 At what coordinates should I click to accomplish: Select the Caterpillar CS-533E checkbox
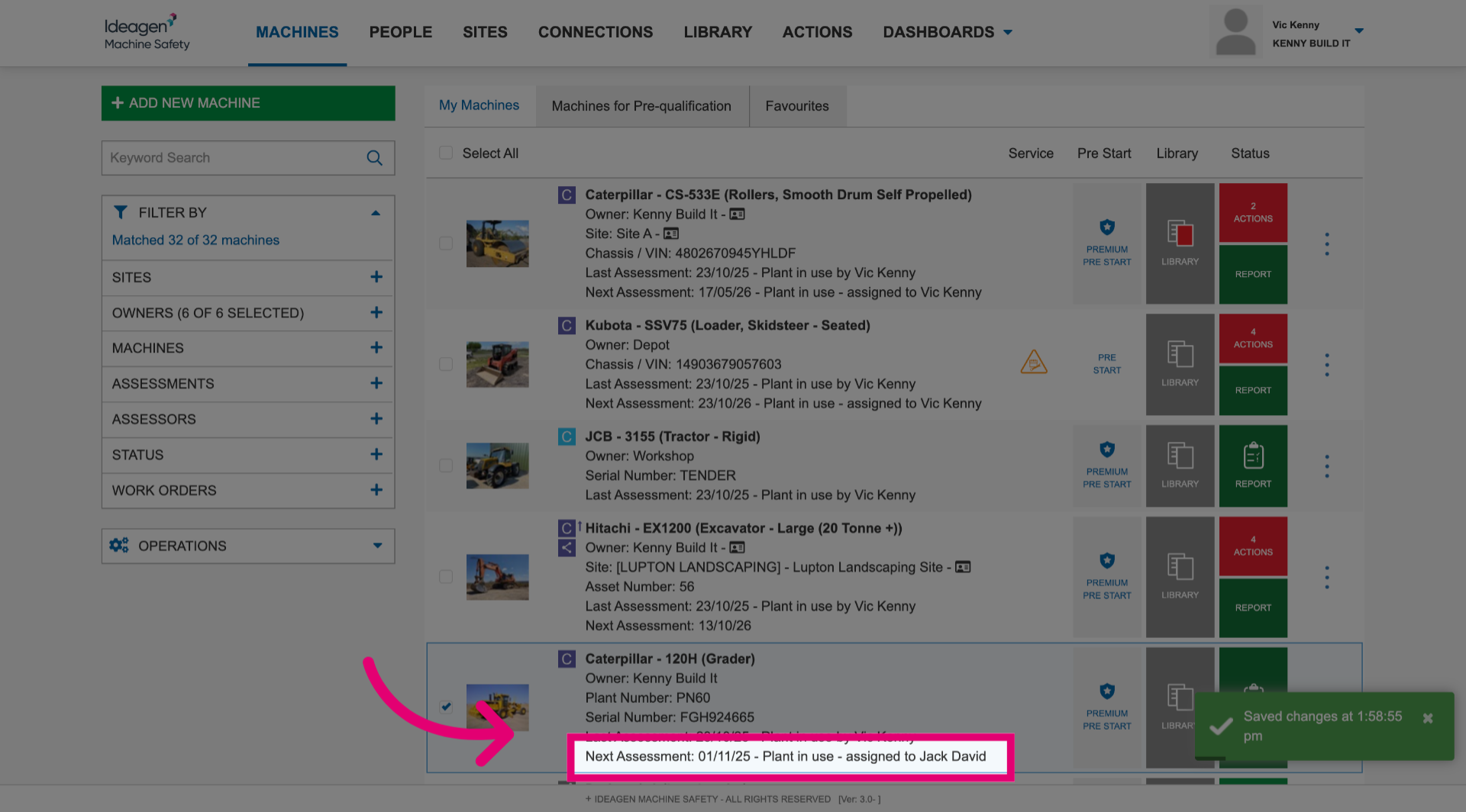tap(446, 243)
